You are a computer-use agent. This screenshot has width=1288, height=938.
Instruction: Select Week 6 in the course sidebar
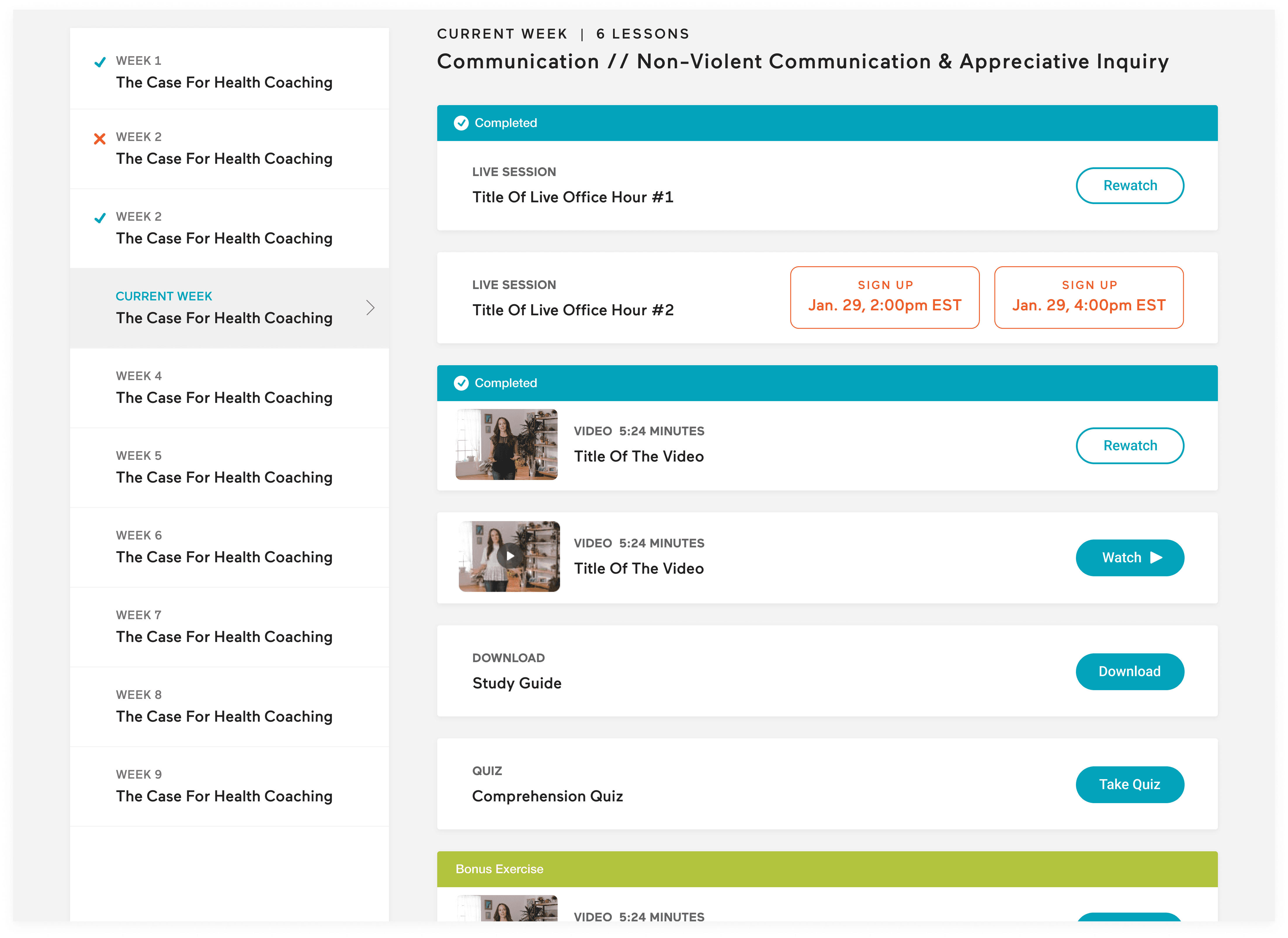click(x=224, y=547)
